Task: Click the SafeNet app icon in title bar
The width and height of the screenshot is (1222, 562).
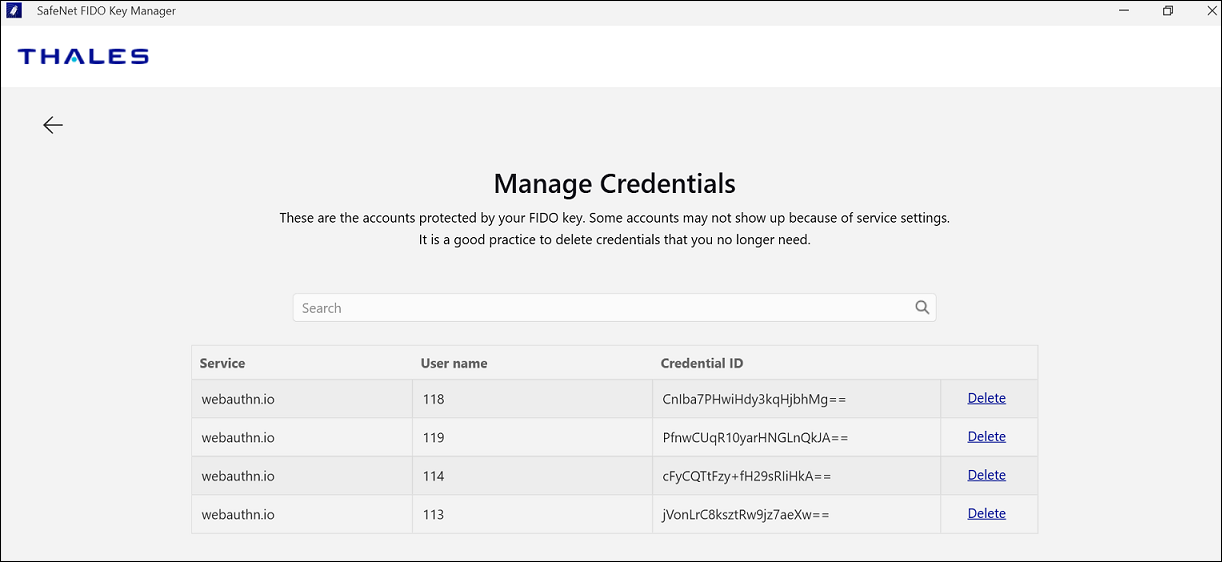Action: pyautogui.click(x=14, y=11)
